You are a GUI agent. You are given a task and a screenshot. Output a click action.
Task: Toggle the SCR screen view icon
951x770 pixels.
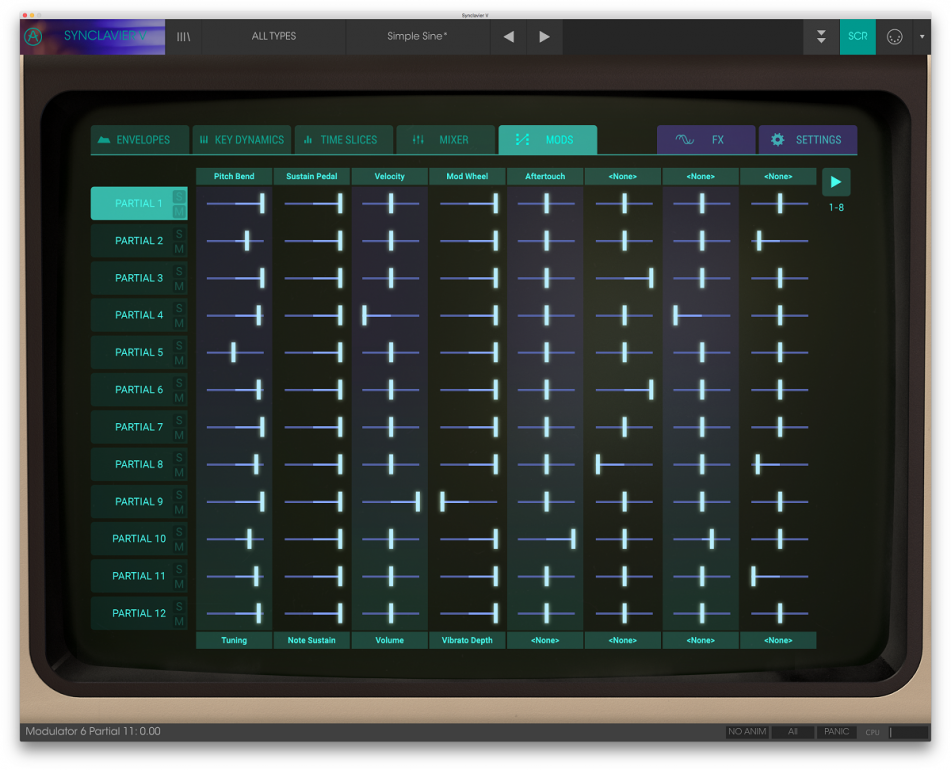(x=858, y=36)
